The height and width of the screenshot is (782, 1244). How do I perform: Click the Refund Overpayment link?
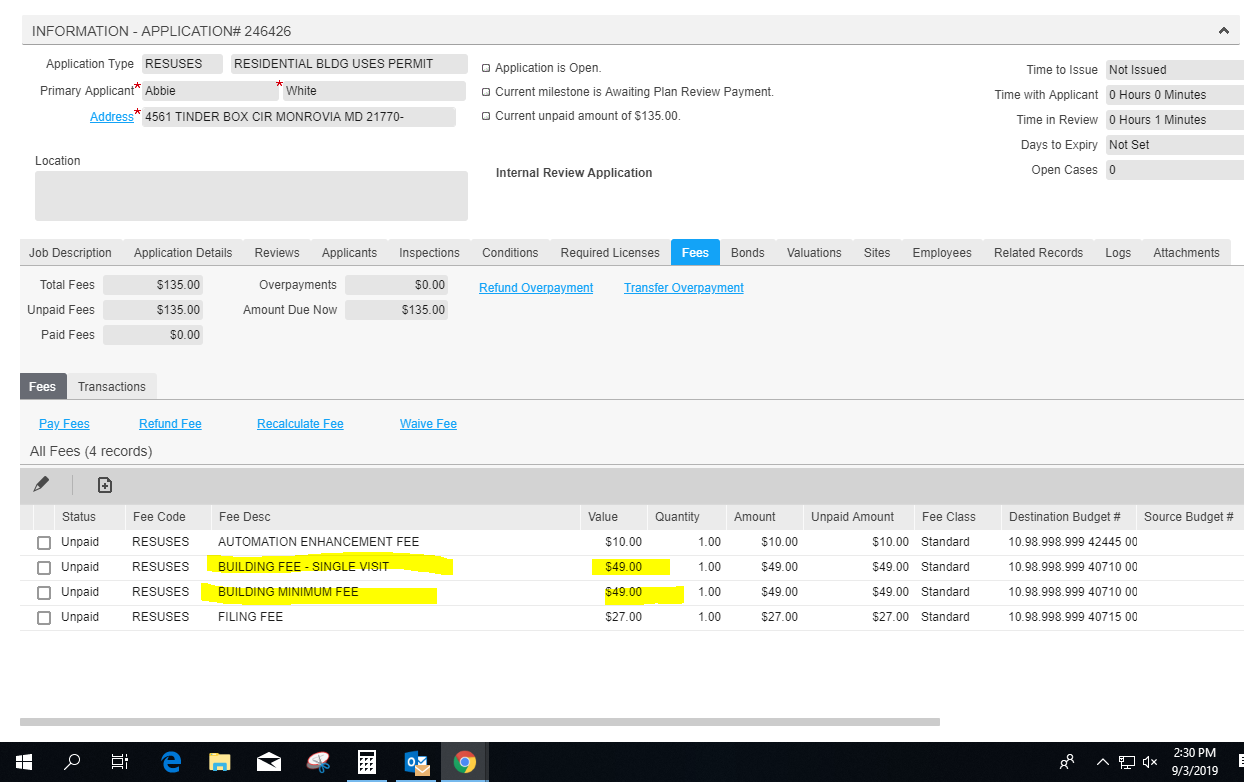coord(536,288)
